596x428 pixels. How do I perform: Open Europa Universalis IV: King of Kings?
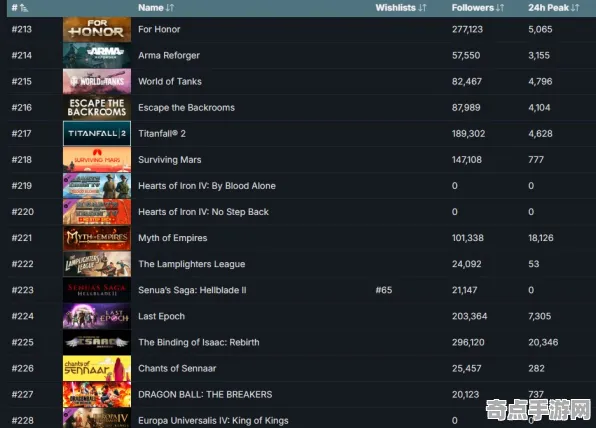213,420
